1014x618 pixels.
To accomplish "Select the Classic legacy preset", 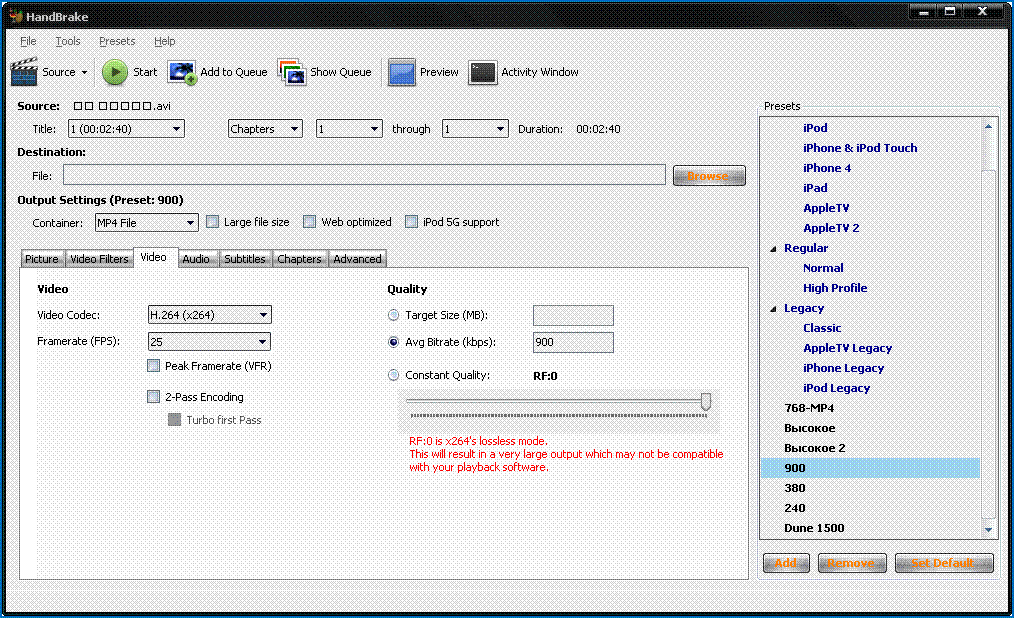I will coord(822,328).
